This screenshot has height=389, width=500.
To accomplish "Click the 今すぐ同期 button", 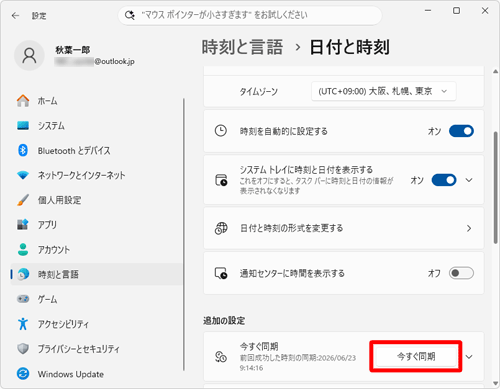I will (416, 356).
